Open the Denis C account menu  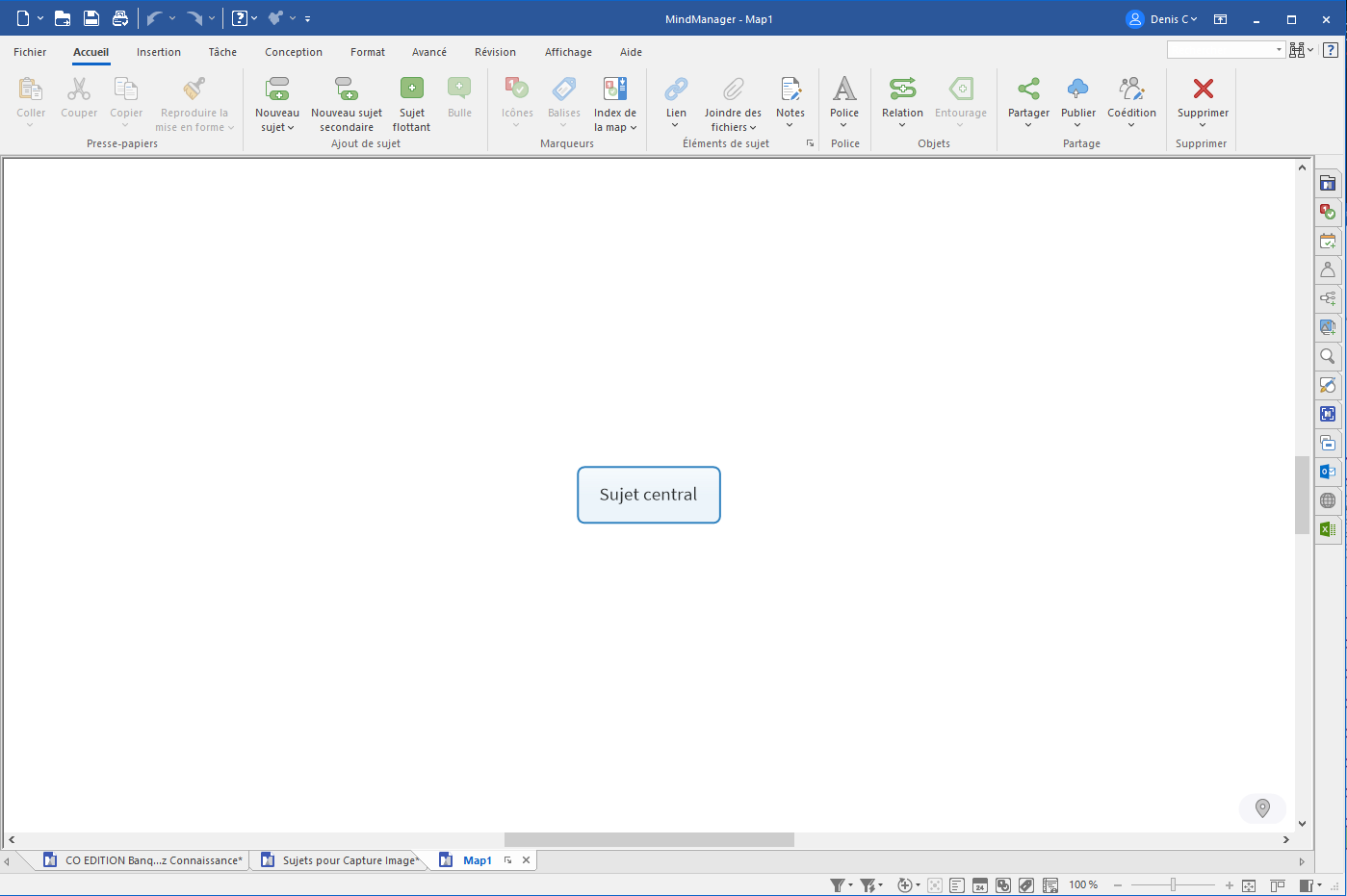coord(1163,19)
